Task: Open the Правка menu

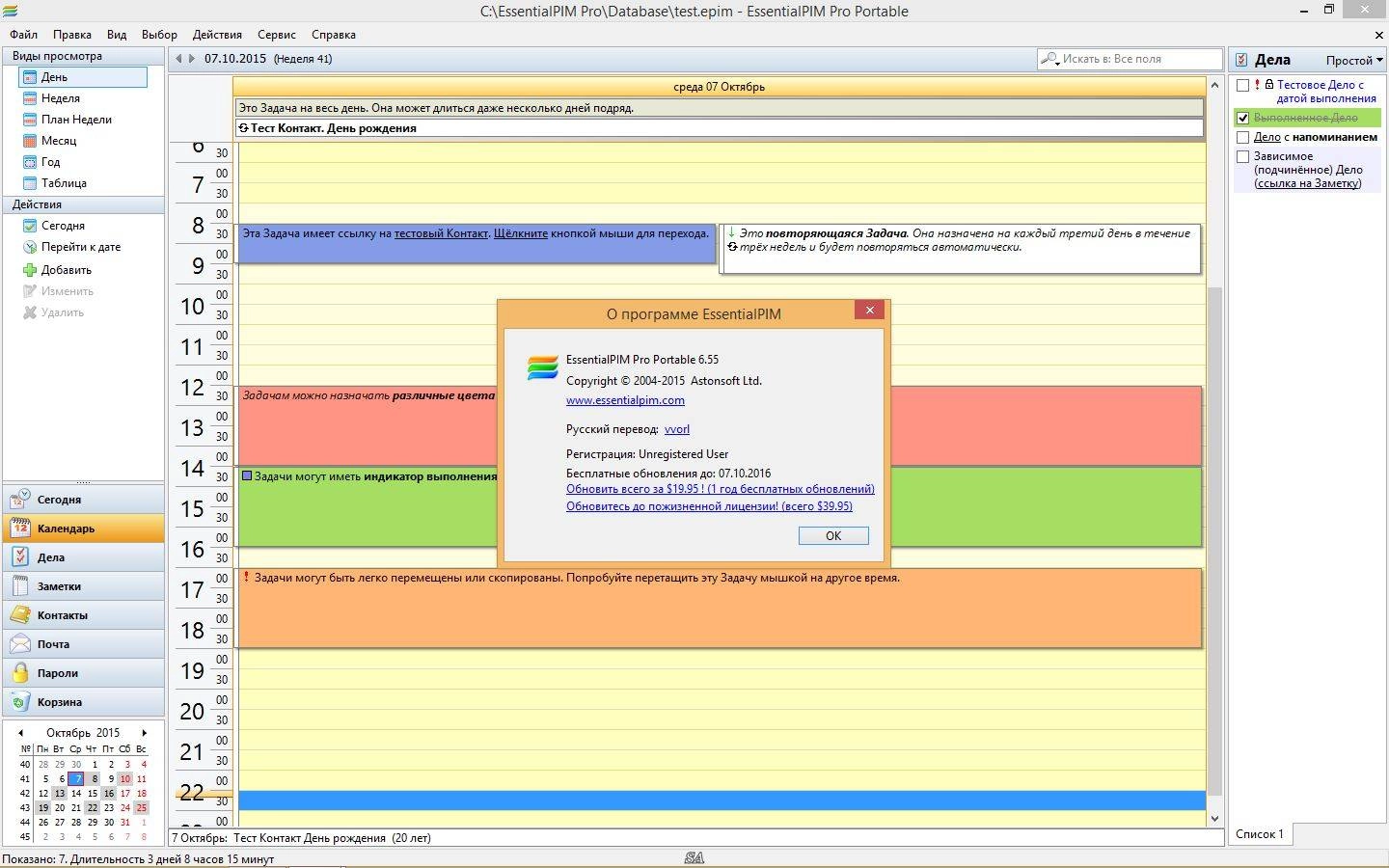Action: coord(72,35)
